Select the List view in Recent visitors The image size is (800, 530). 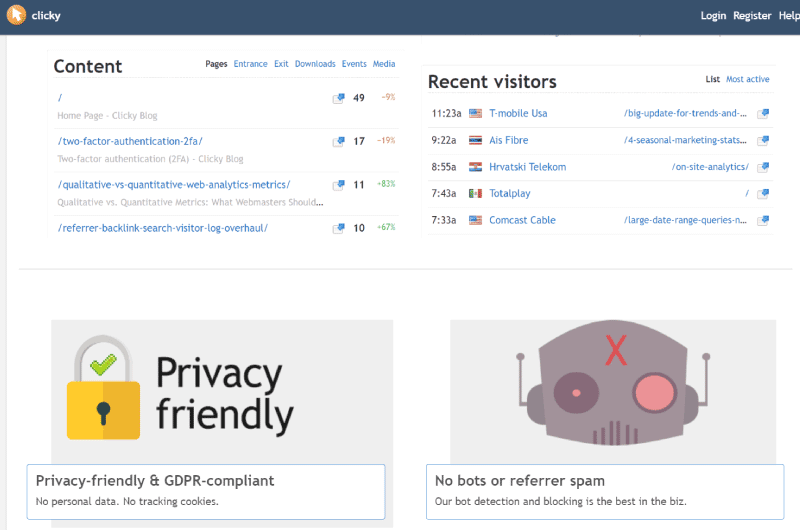pos(712,79)
